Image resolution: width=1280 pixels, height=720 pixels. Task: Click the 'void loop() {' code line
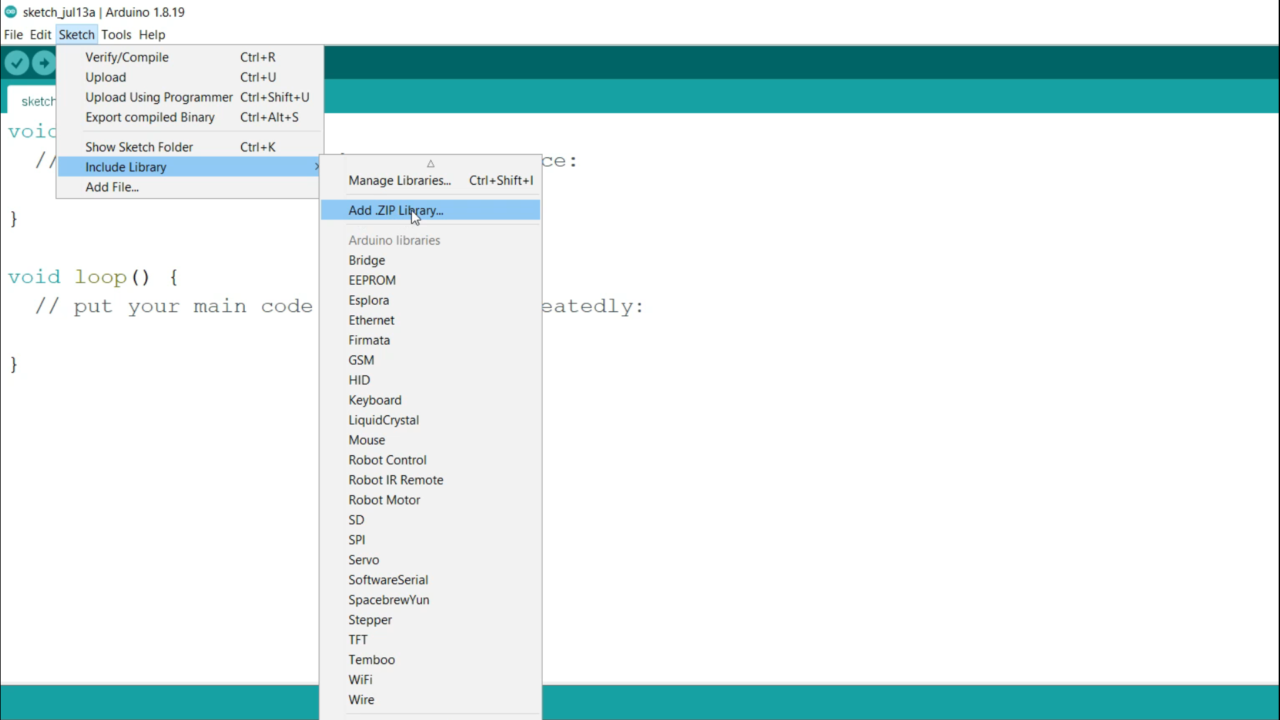click(93, 277)
